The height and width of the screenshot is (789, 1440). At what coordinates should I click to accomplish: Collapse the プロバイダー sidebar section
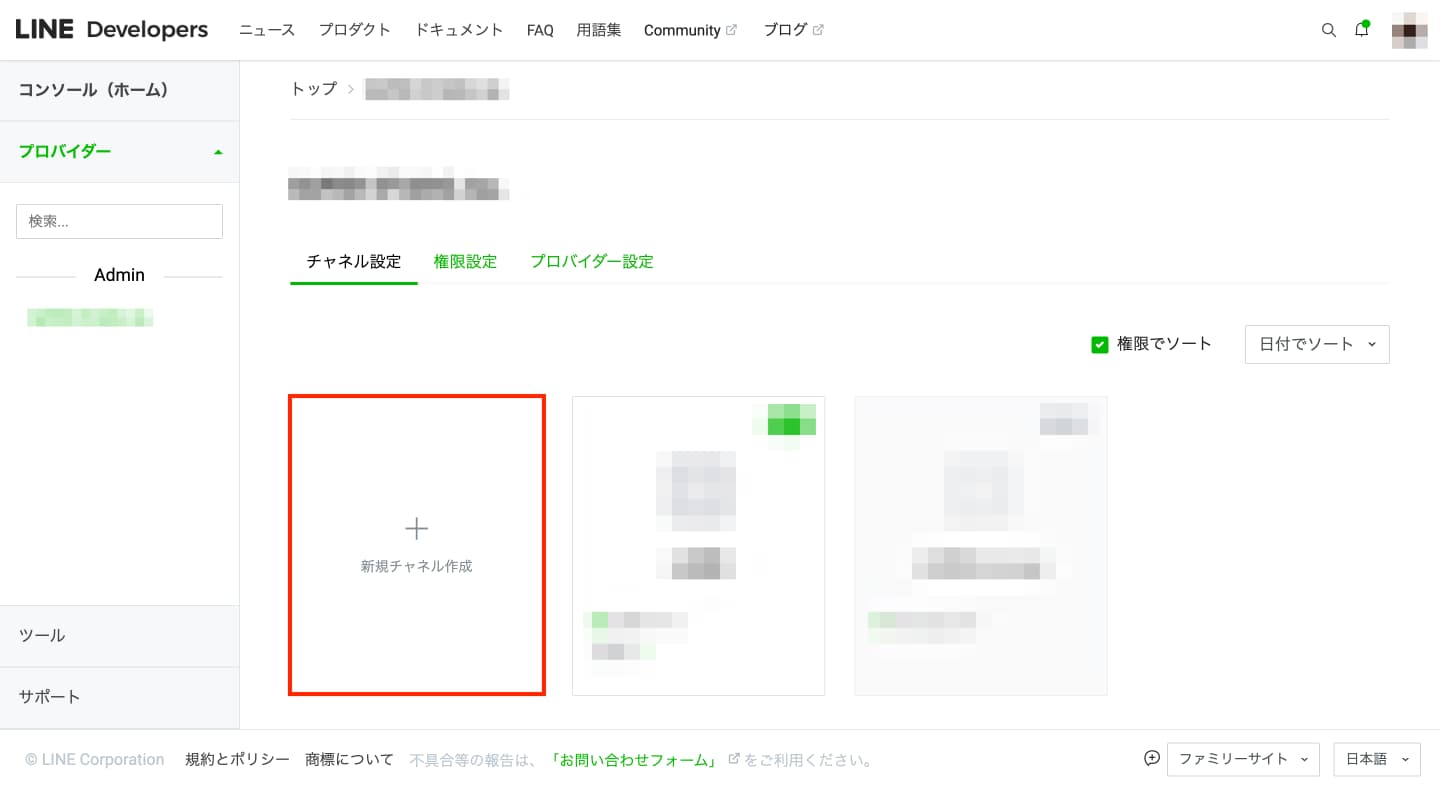(x=120, y=152)
